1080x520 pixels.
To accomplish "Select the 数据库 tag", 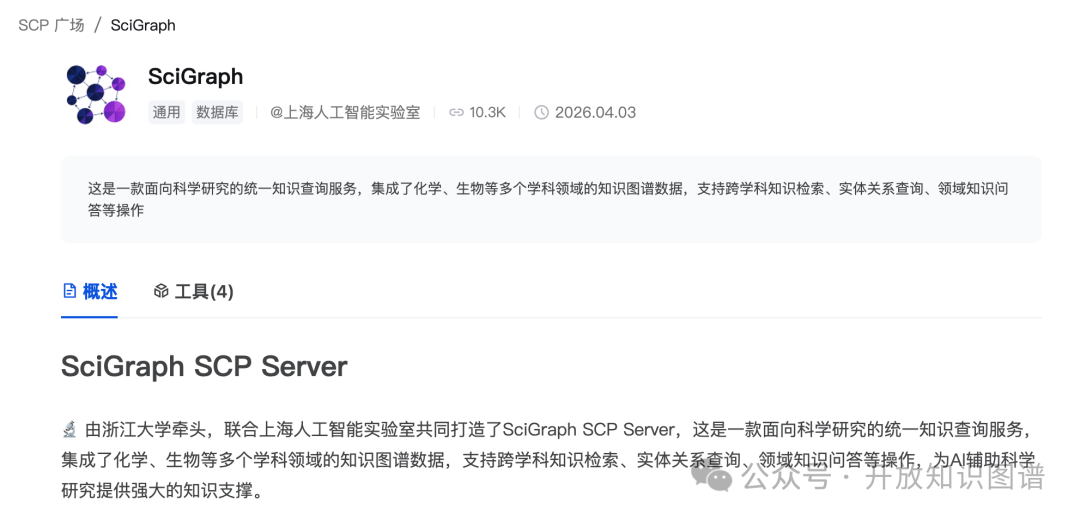I will (217, 112).
